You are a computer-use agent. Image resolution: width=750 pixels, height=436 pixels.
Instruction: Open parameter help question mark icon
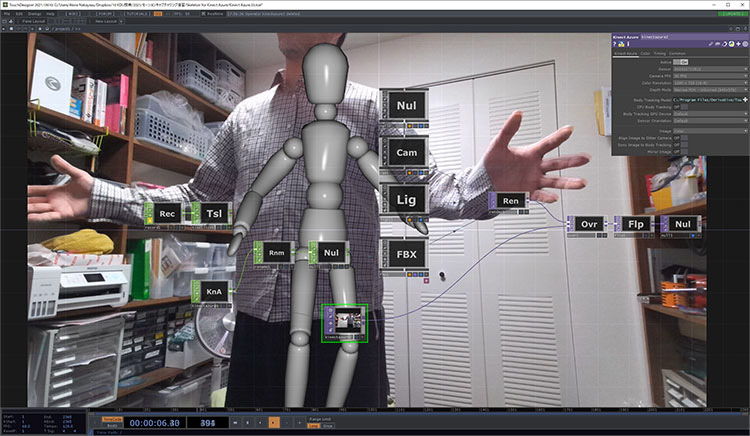point(615,44)
